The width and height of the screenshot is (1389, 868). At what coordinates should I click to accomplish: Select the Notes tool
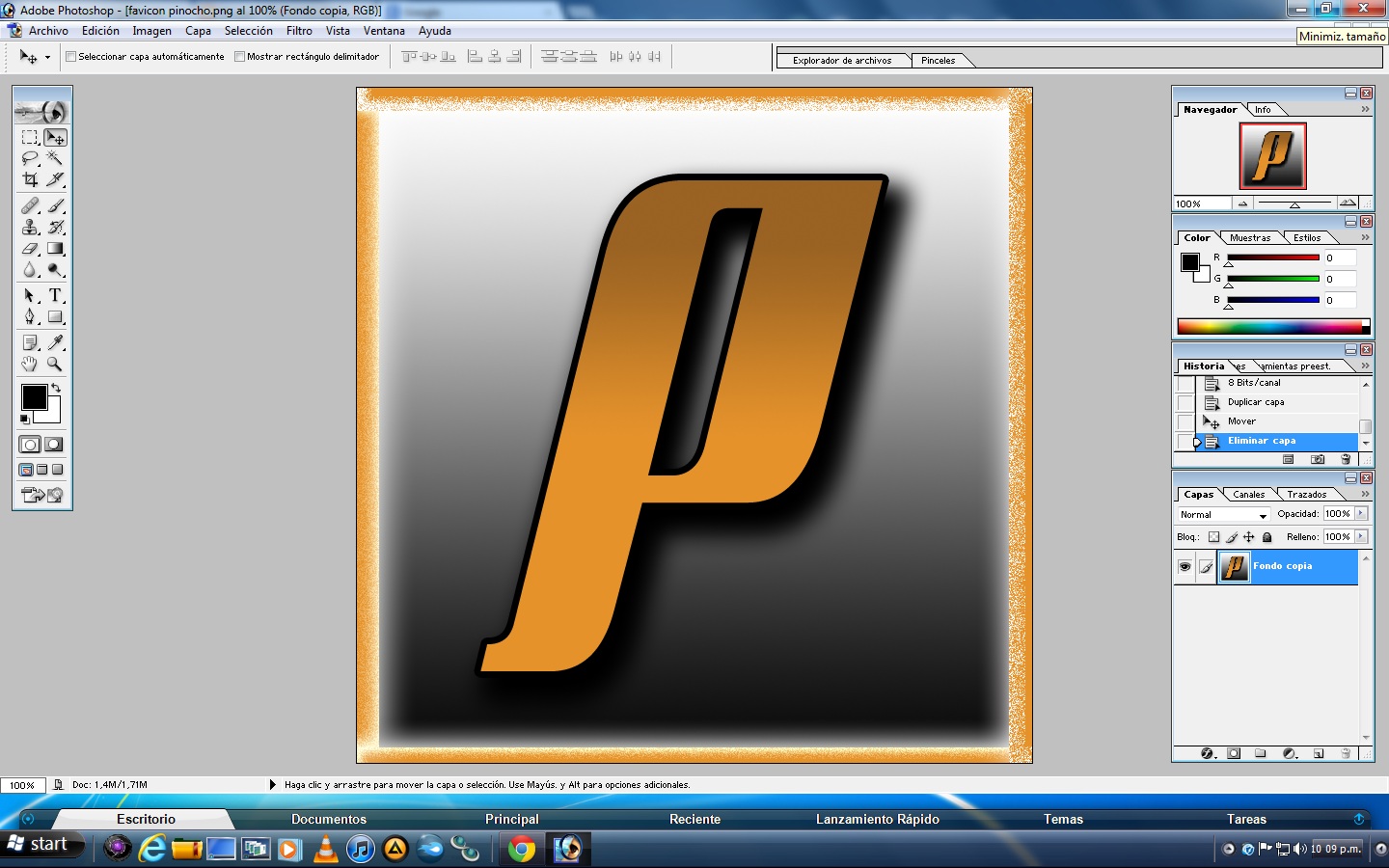30,342
